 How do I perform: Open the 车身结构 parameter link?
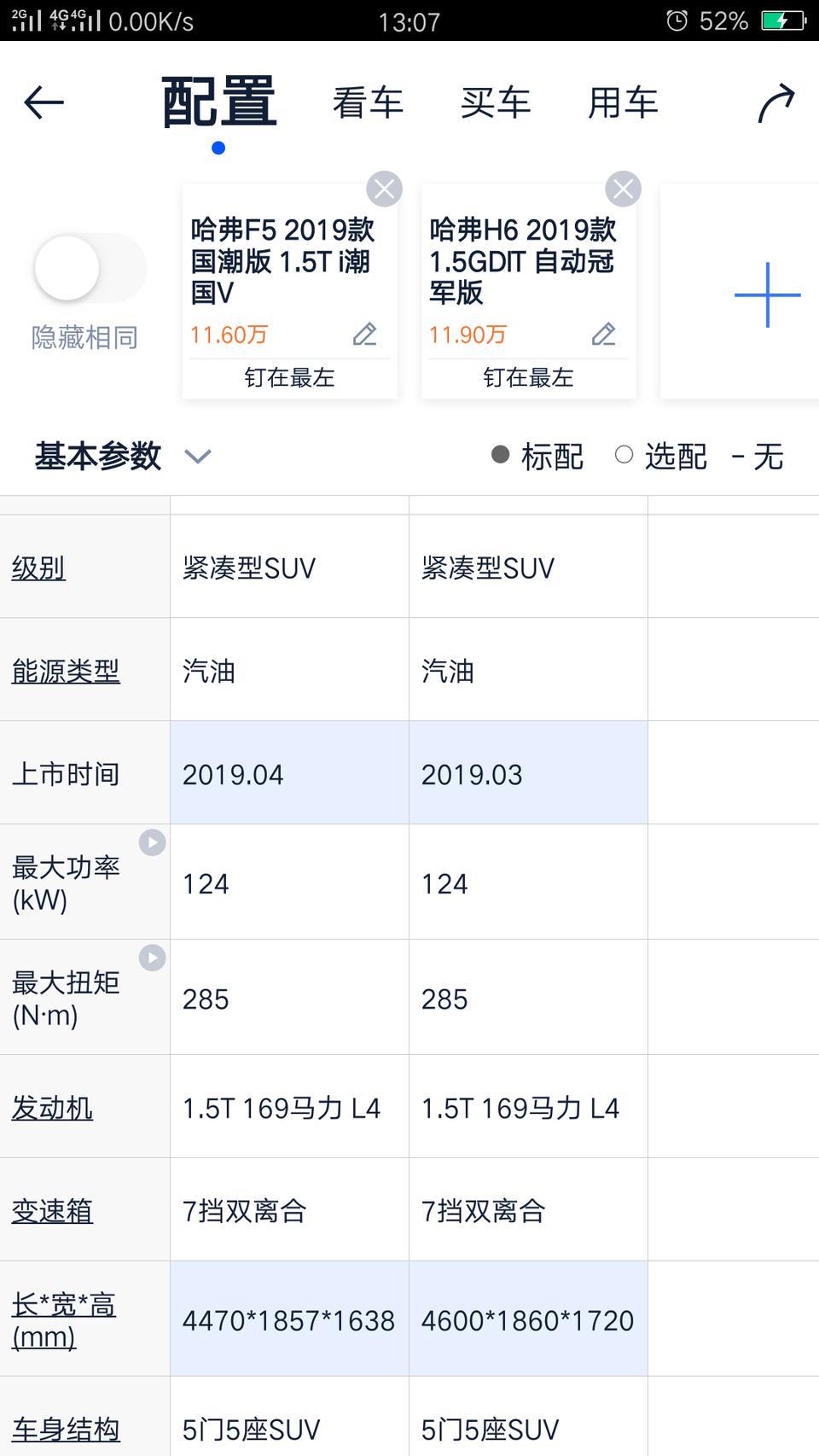tap(66, 1430)
